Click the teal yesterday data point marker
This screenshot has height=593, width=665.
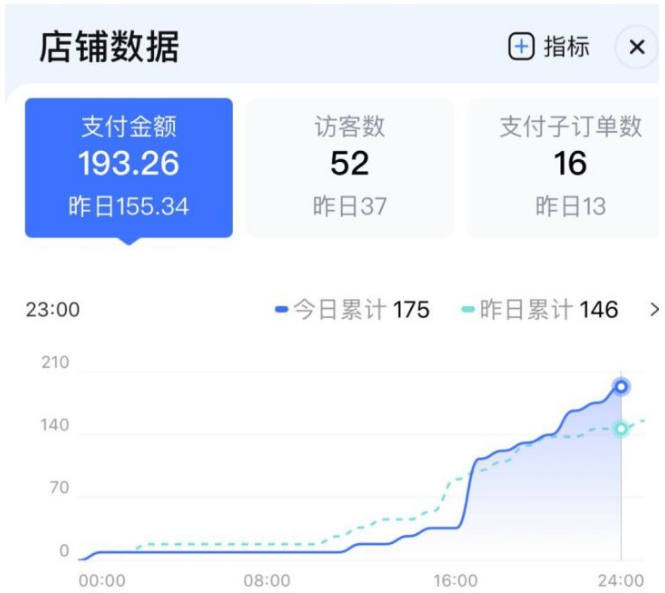(621, 428)
